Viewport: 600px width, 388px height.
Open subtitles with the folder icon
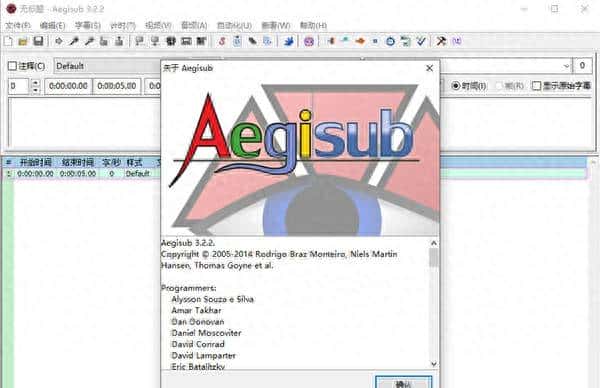pos(23,41)
